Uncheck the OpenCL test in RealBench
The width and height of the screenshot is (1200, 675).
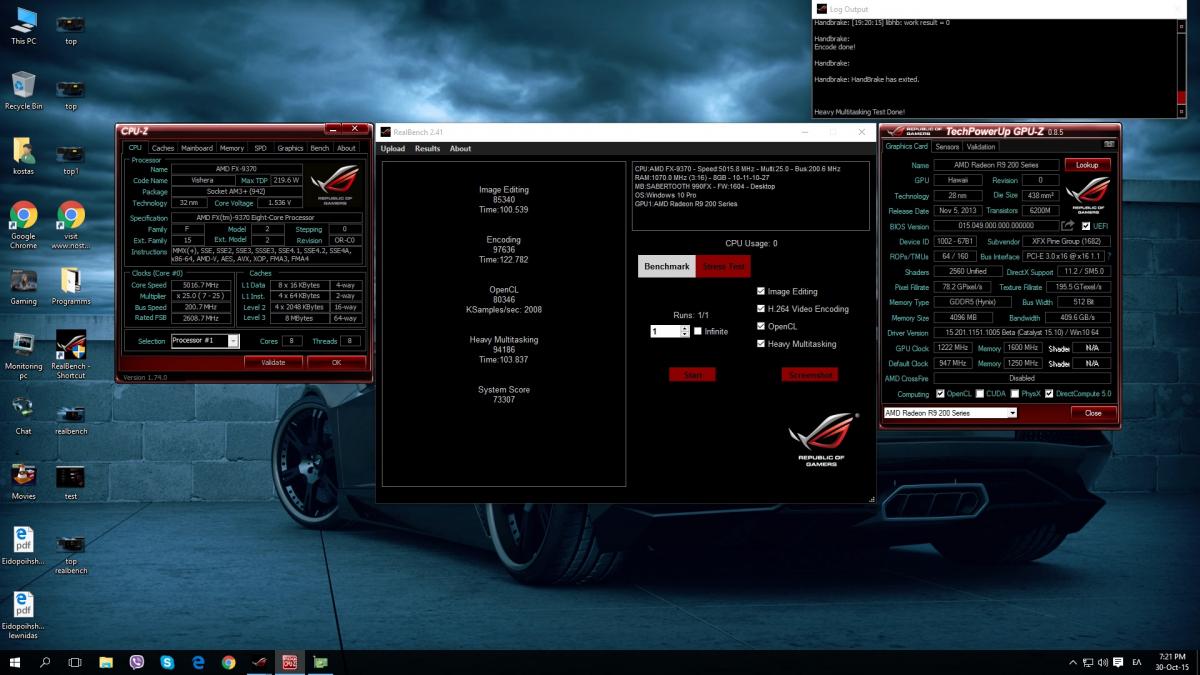coord(762,326)
